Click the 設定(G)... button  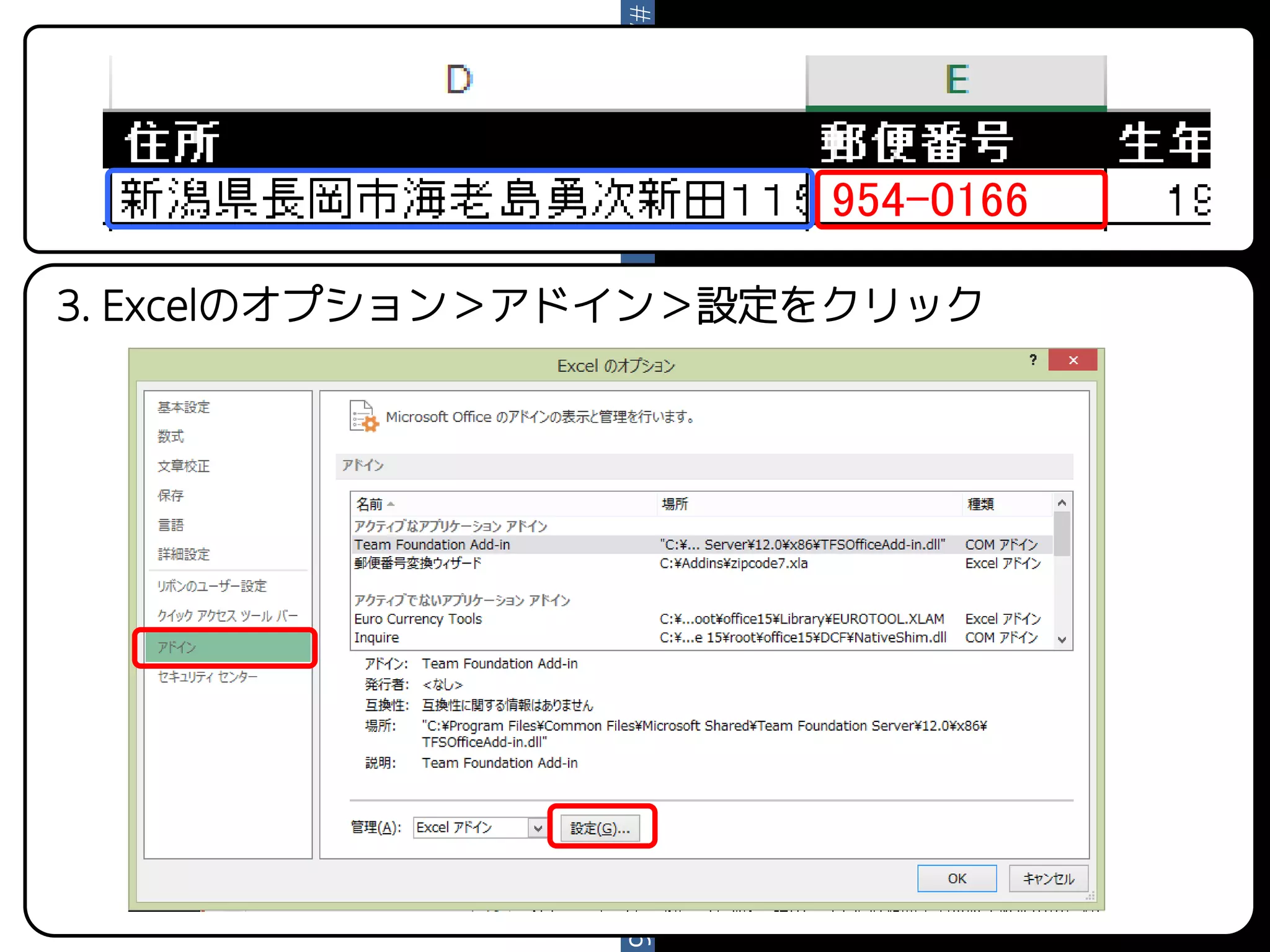point(600,828)
